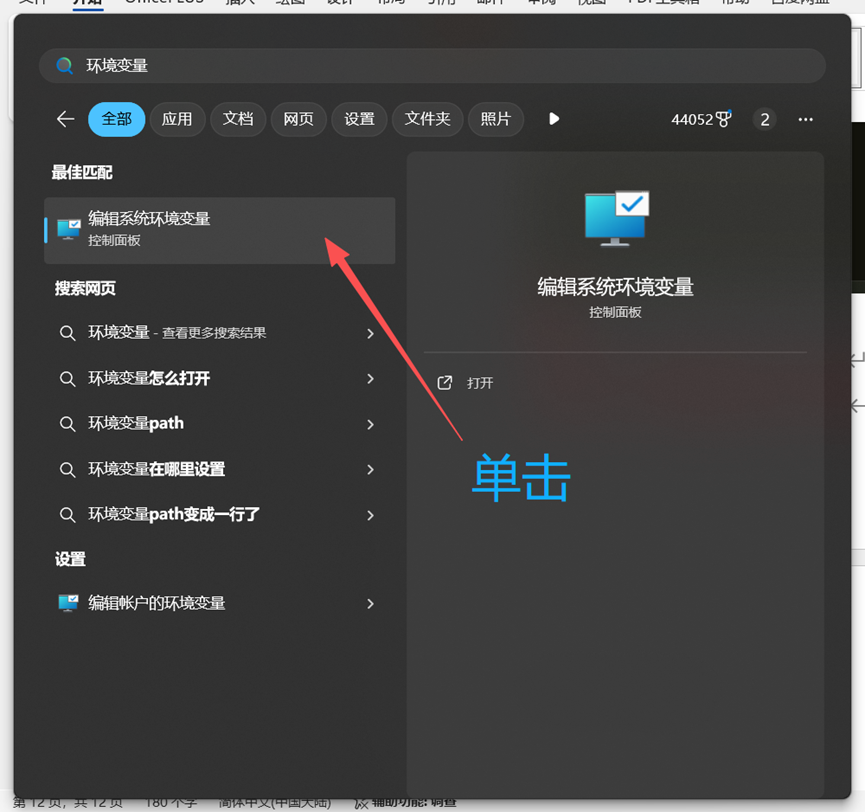Expand chevron next to 环境变量path变成一行了
The width and height of the screenshot is (865, 812).
pos(370,515)
